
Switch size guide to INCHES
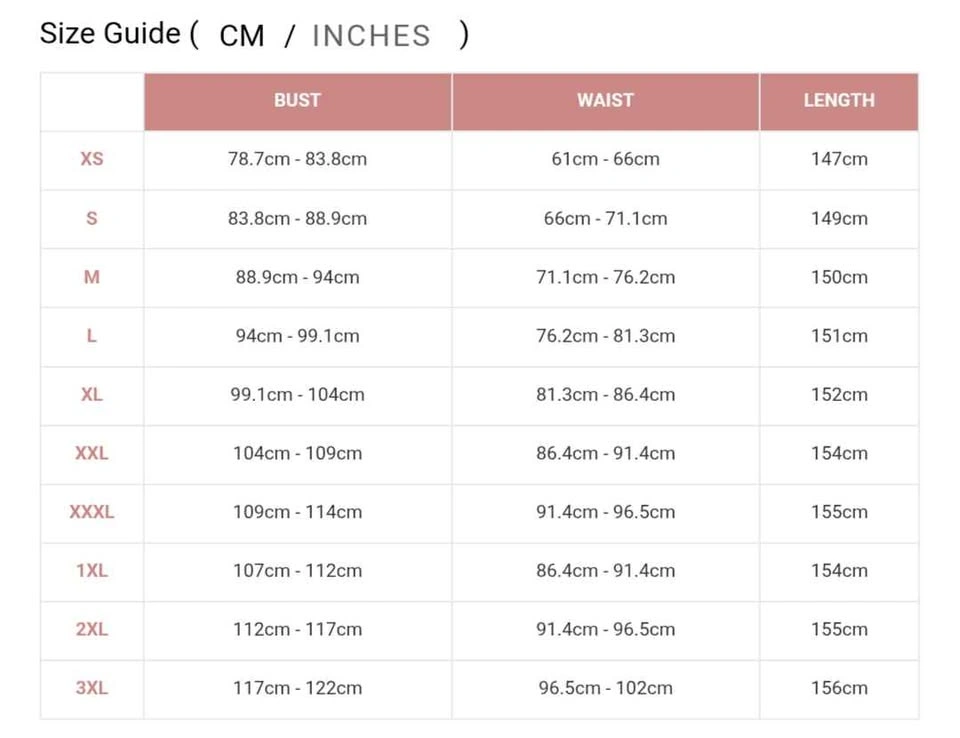coord(371,36)
